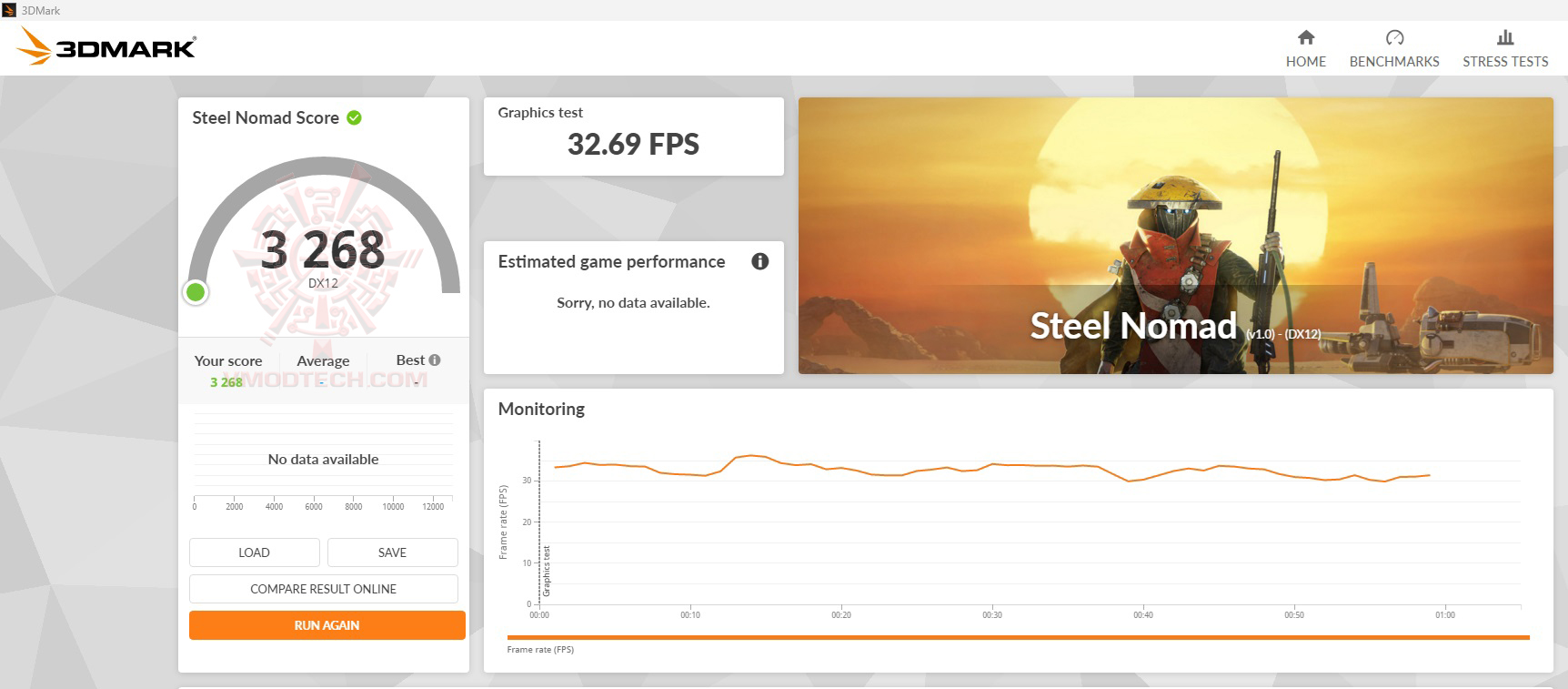Click the 'No data available' chart text
Viewport: 1568px width, 689px height.
tap(323, 460)
